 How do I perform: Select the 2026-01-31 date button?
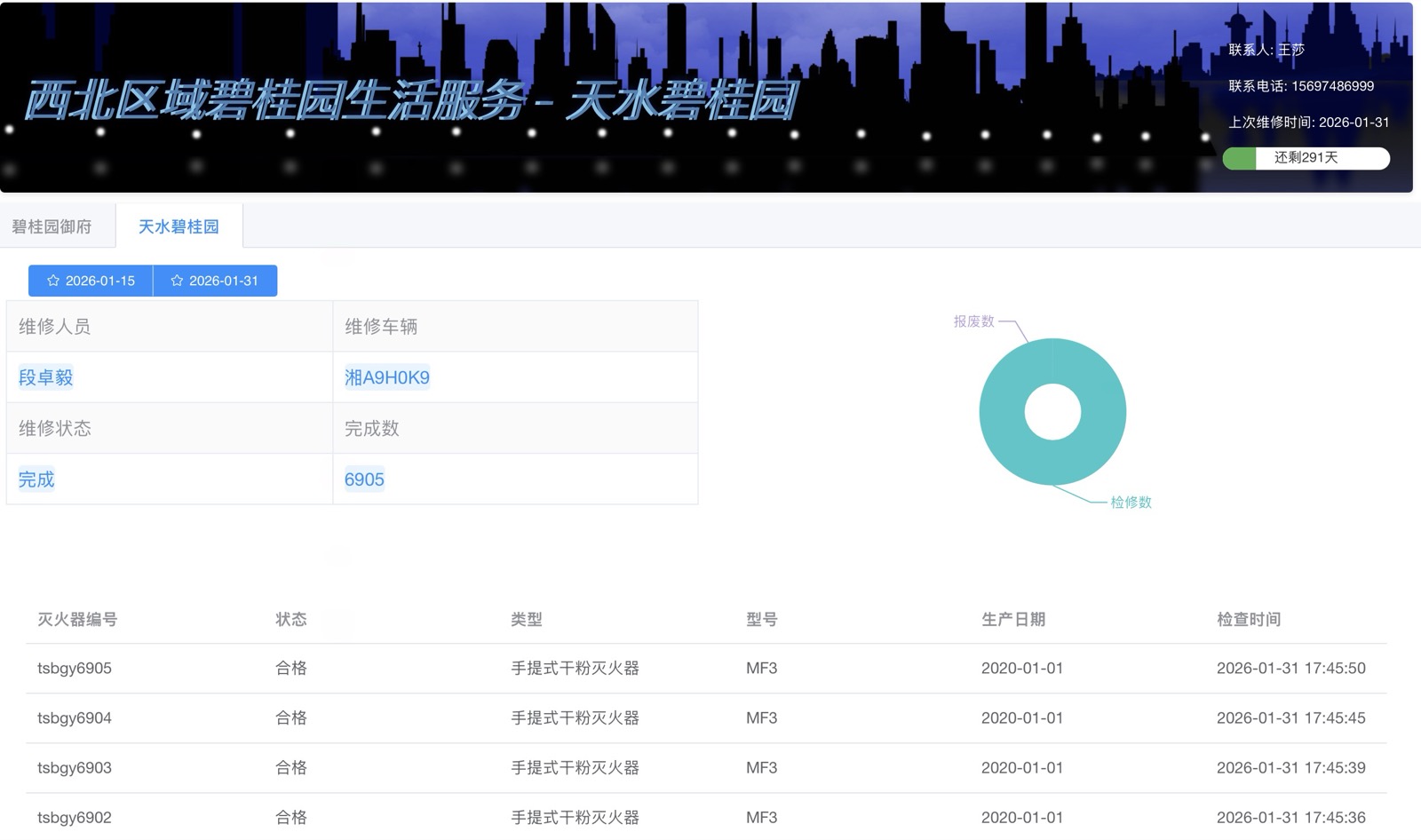tap(215, 281)
